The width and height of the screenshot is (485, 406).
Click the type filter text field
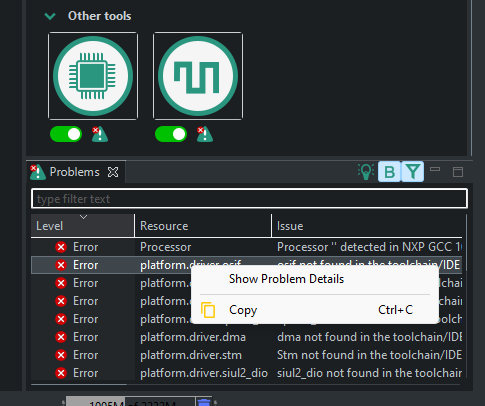click(x=249, y=199)
